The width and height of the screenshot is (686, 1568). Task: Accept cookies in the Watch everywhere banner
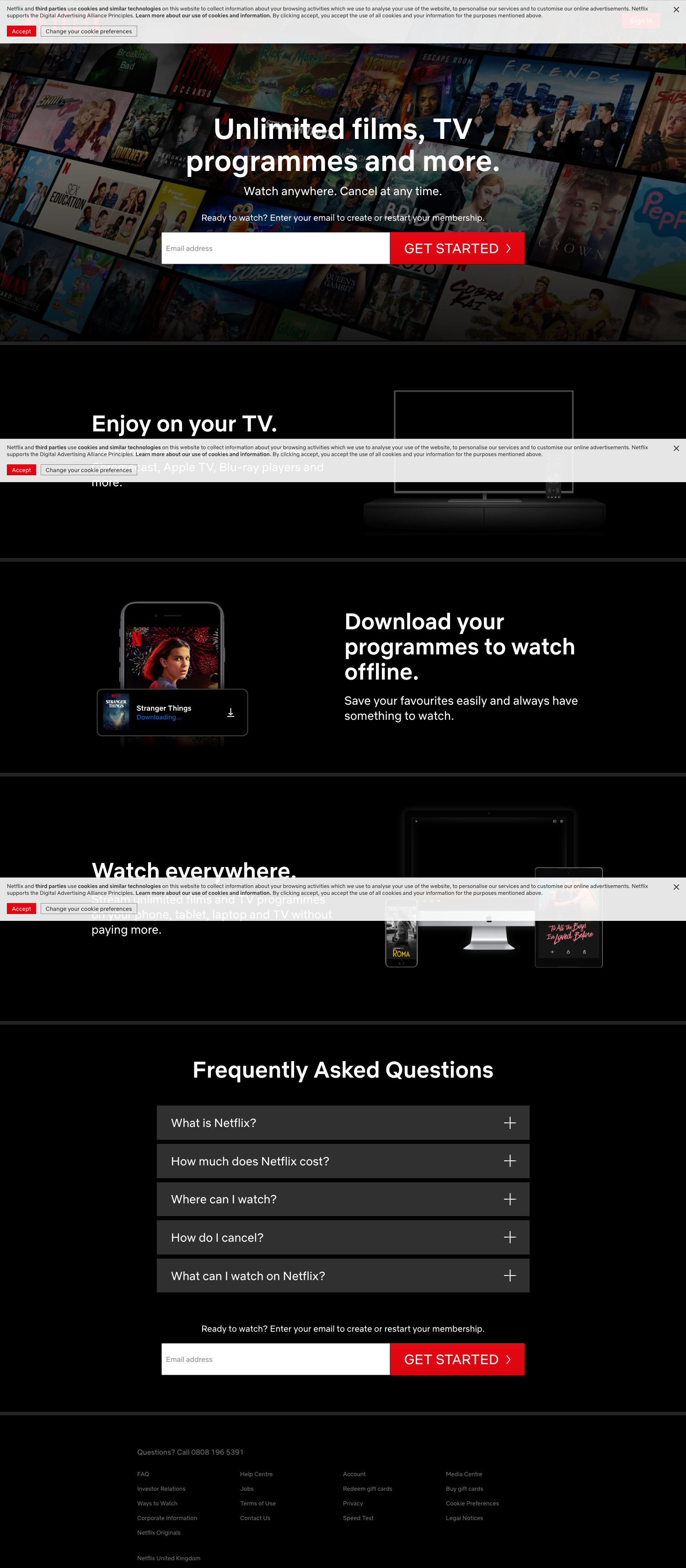[21, 909]
